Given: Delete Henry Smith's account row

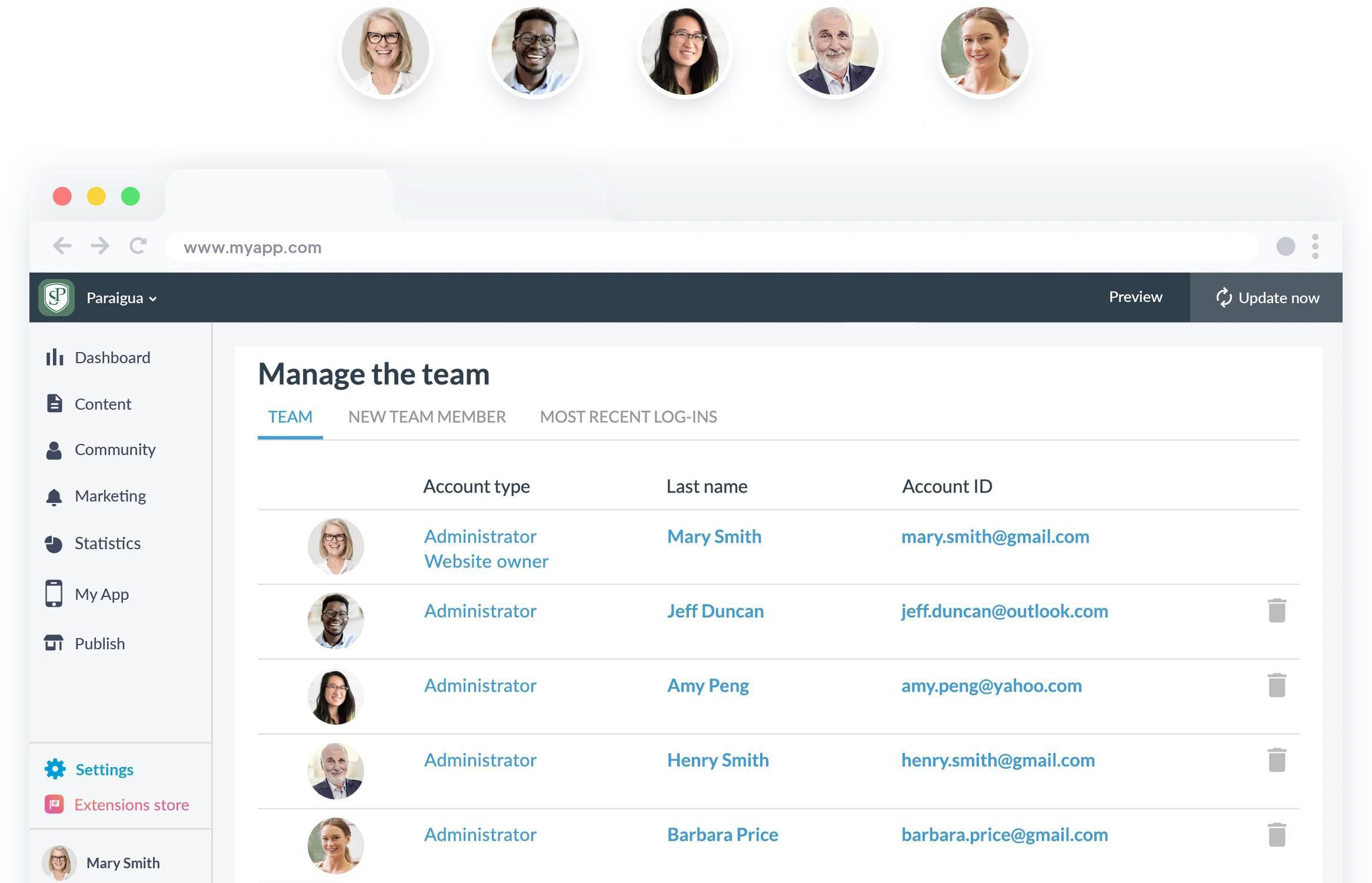Looking at the screenshot, I should coord(1276,760).
